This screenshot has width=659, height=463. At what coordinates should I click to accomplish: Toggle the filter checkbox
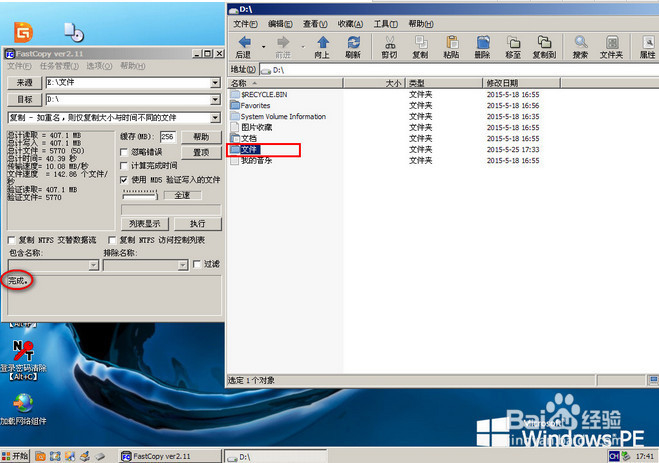(x=197, y=264)
